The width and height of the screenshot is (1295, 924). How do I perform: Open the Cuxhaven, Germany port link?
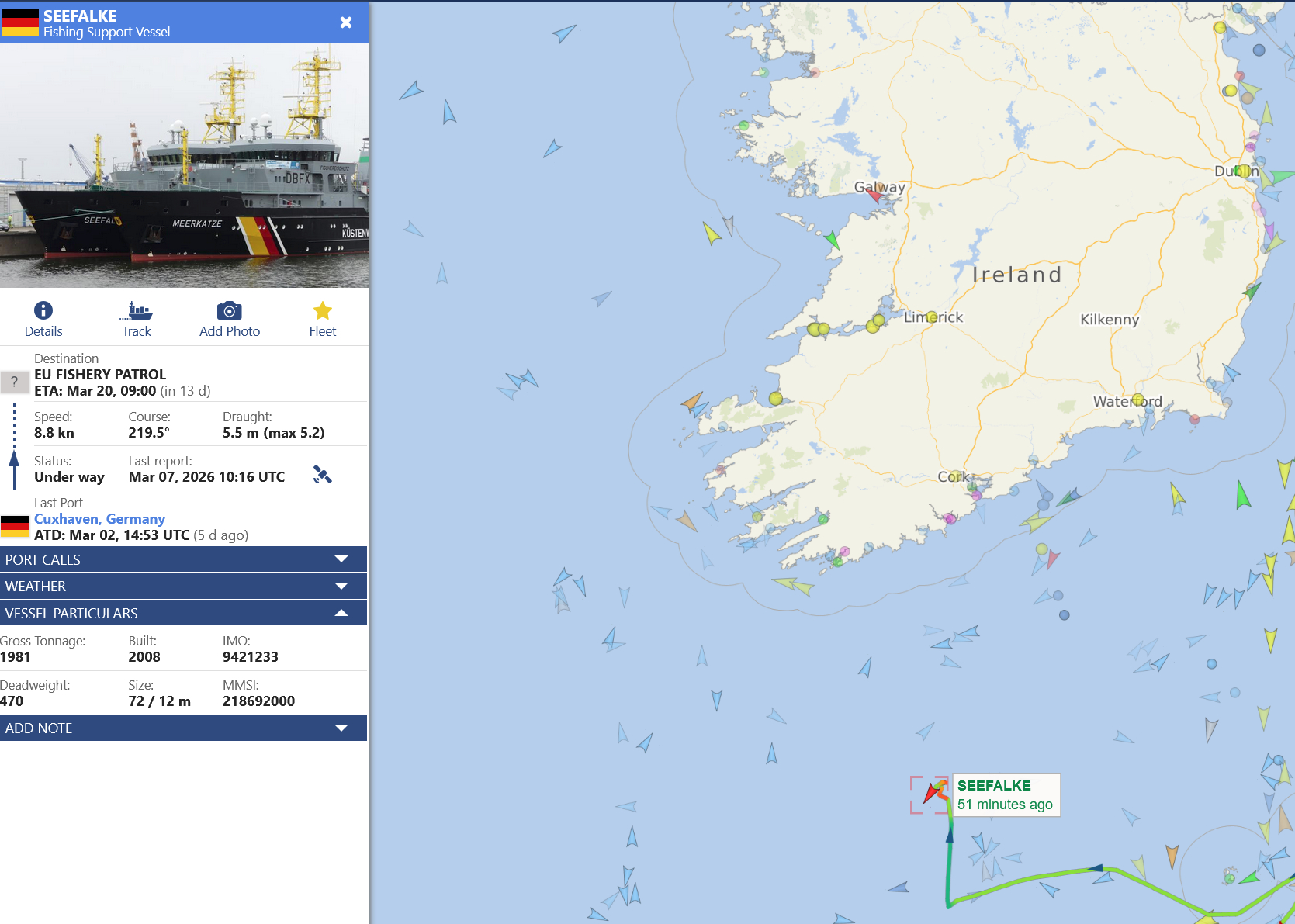pos(99,519)
